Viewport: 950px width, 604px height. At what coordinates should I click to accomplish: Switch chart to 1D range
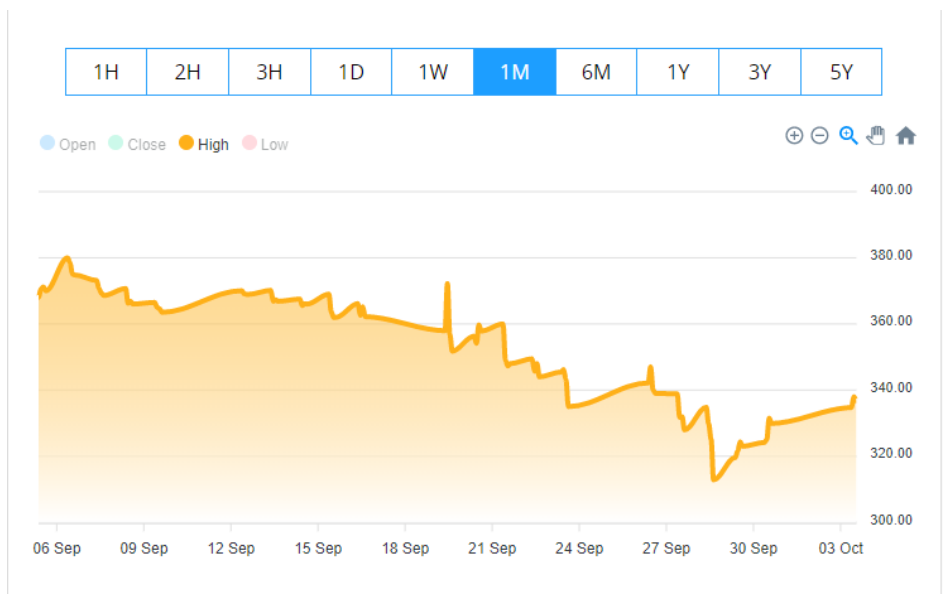351,72
